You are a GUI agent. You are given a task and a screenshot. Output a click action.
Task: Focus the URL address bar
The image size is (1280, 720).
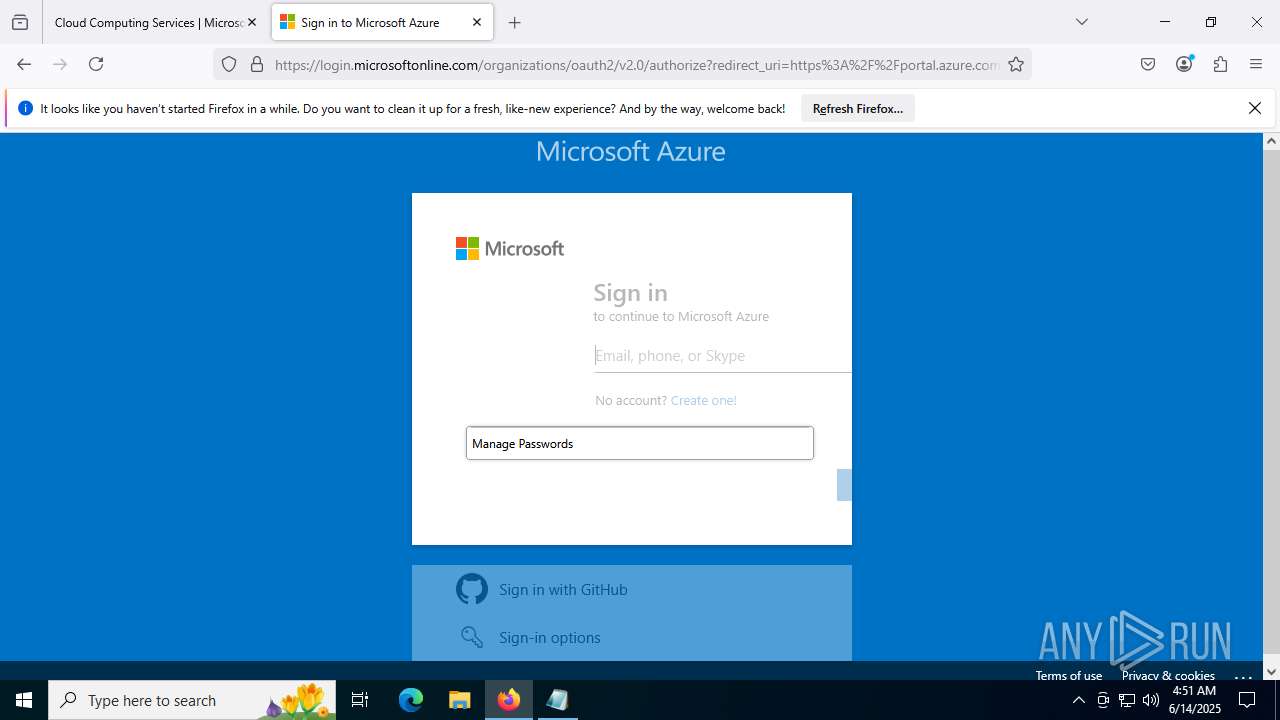click(x=636, y=65)
